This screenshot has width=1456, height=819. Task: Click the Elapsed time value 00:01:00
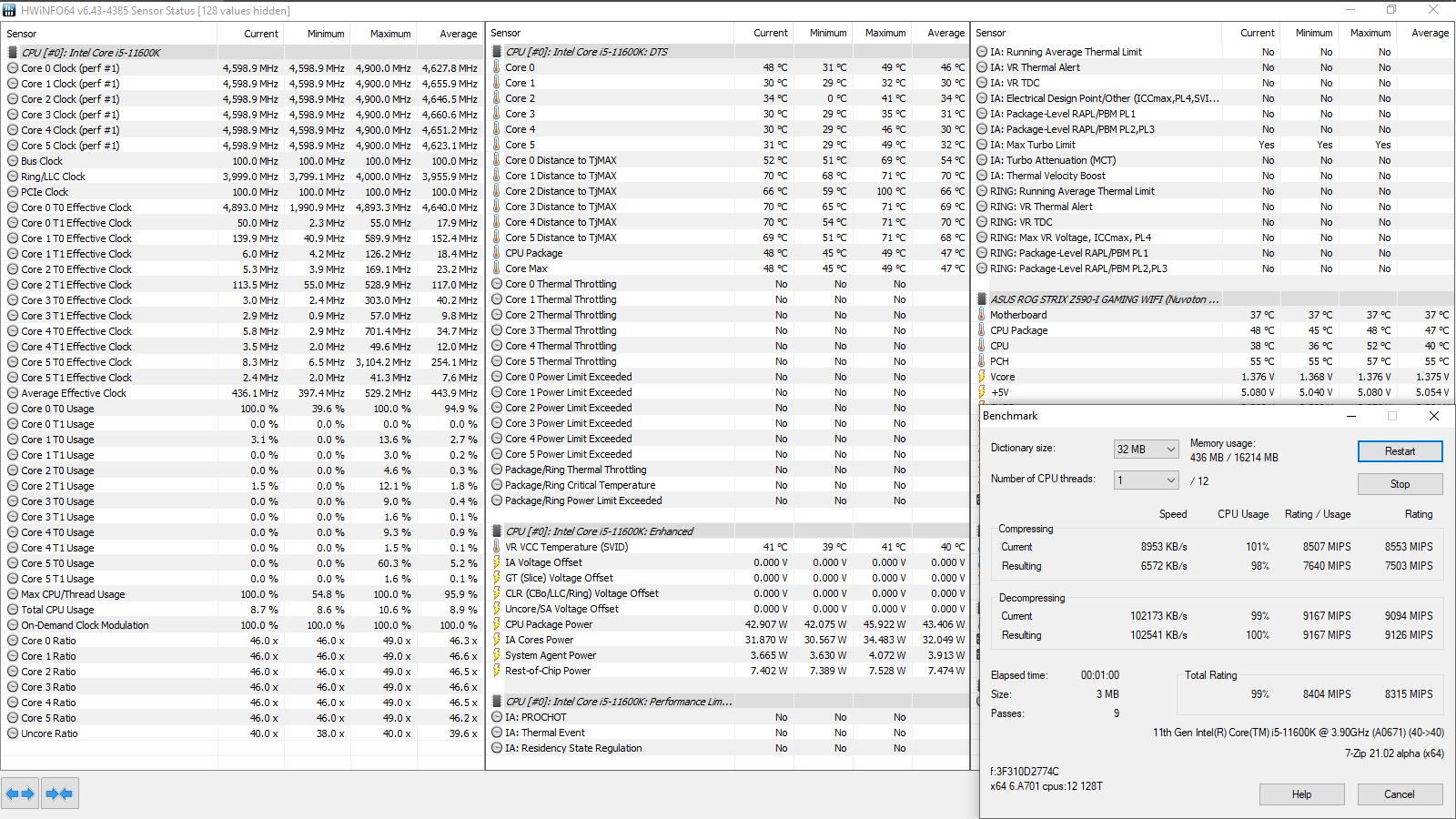1100,675
